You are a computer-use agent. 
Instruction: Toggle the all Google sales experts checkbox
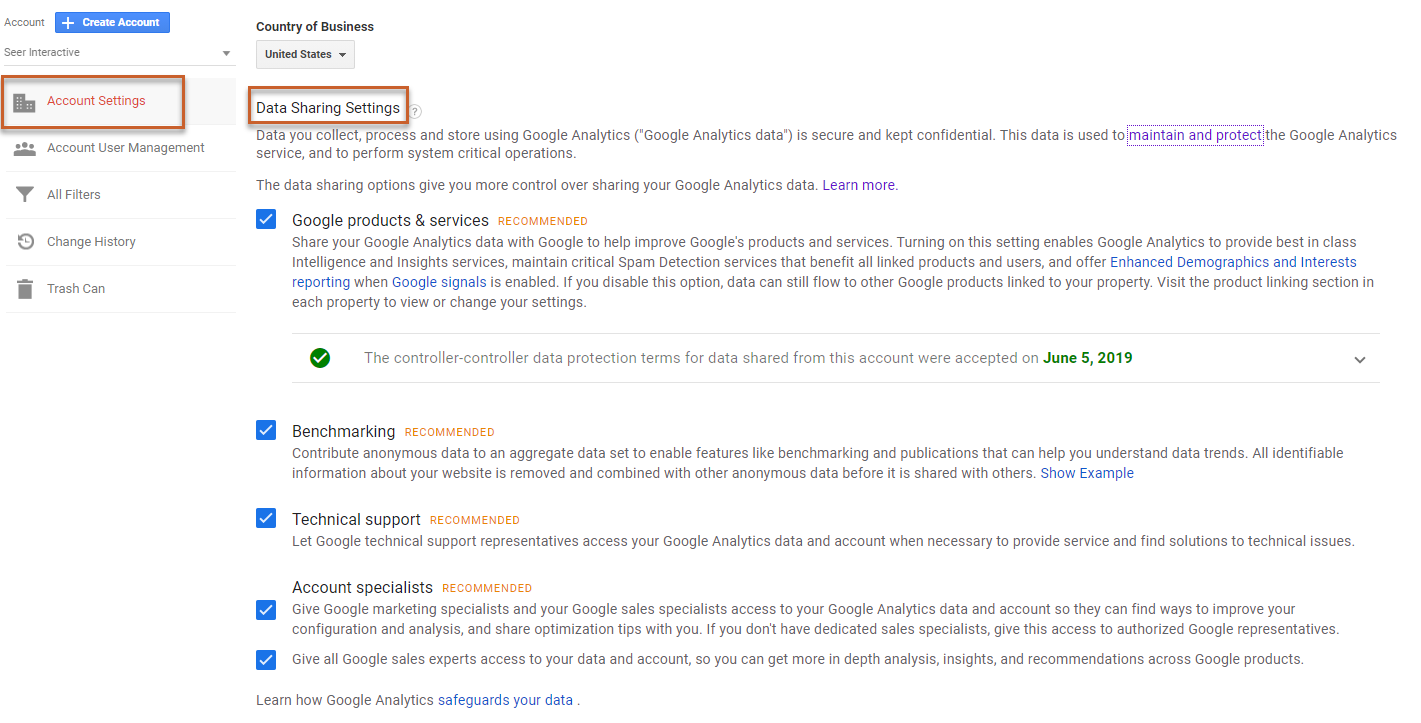(266, 660)
